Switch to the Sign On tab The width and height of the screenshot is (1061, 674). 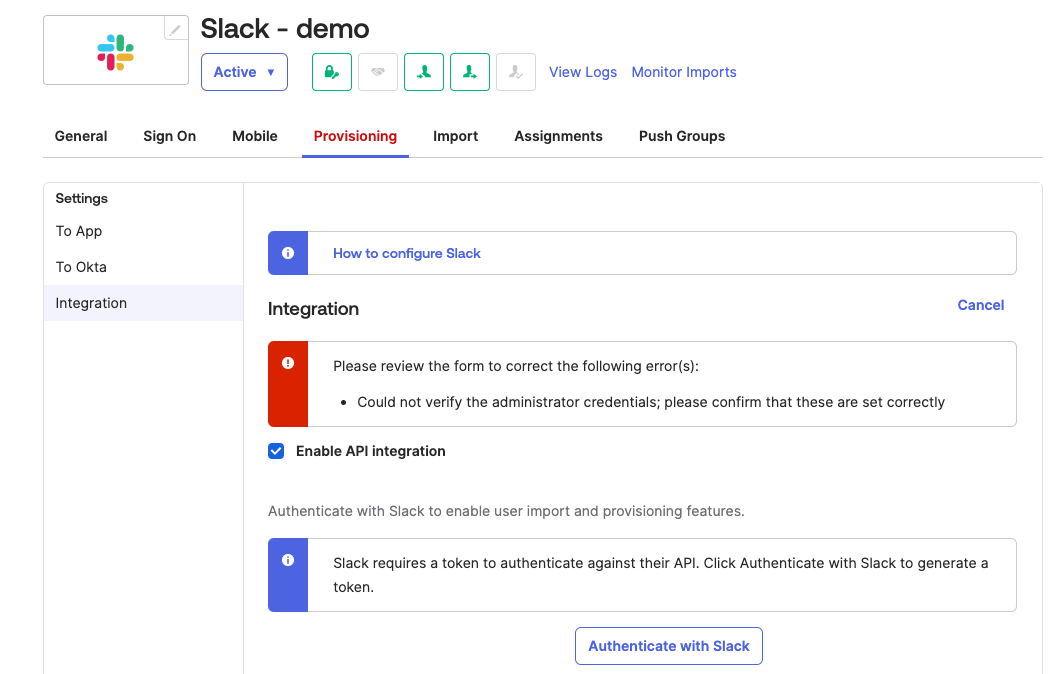pyautogui.click(x=170, y=136)
